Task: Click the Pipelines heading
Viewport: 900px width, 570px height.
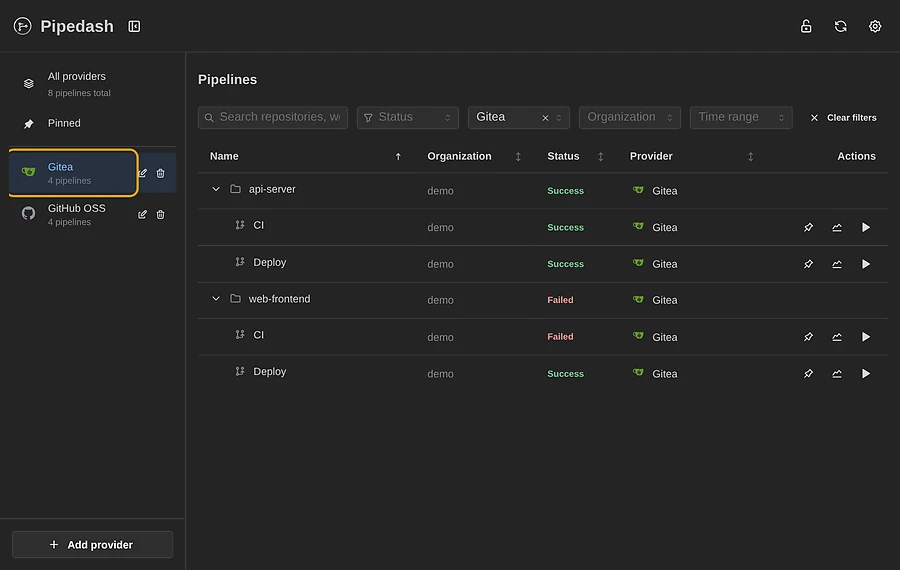Action: click(x=227, y=80)
